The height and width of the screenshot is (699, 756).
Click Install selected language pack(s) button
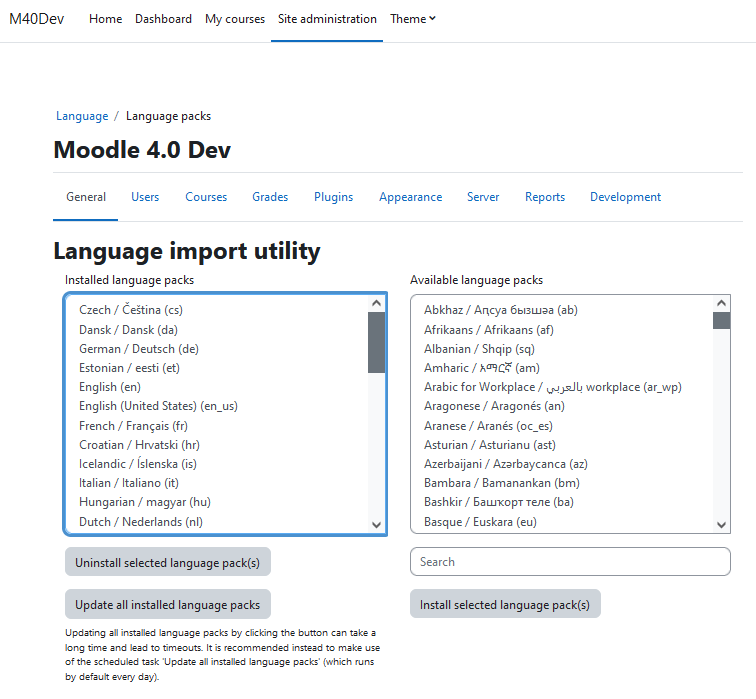(x=505, y=604)
